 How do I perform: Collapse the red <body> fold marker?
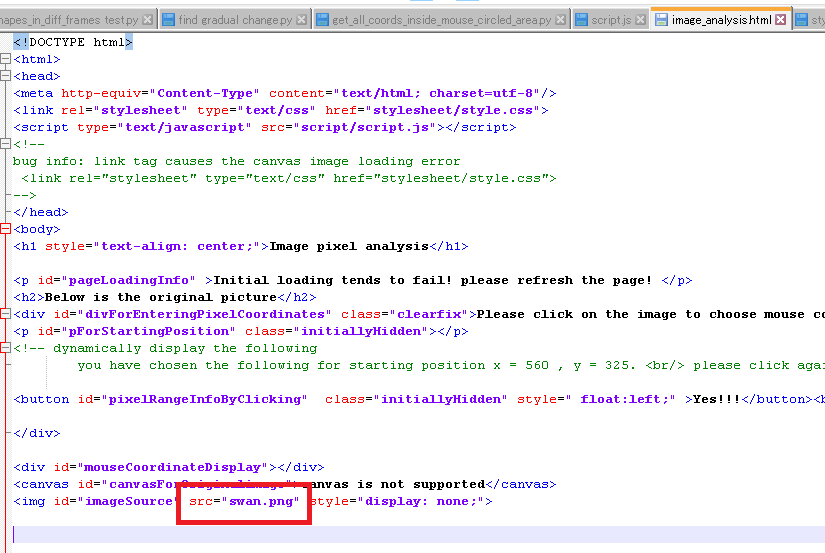[5, 229]
